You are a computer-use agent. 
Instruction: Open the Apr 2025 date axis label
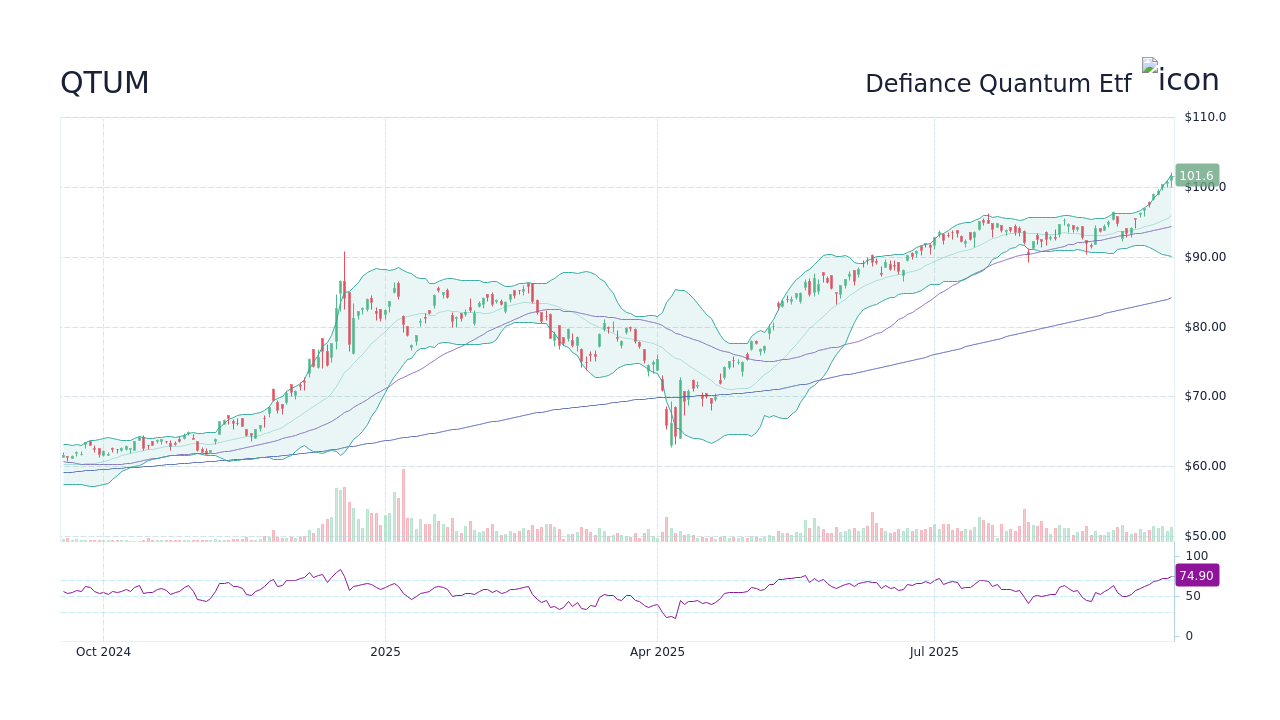click(658, 651)
